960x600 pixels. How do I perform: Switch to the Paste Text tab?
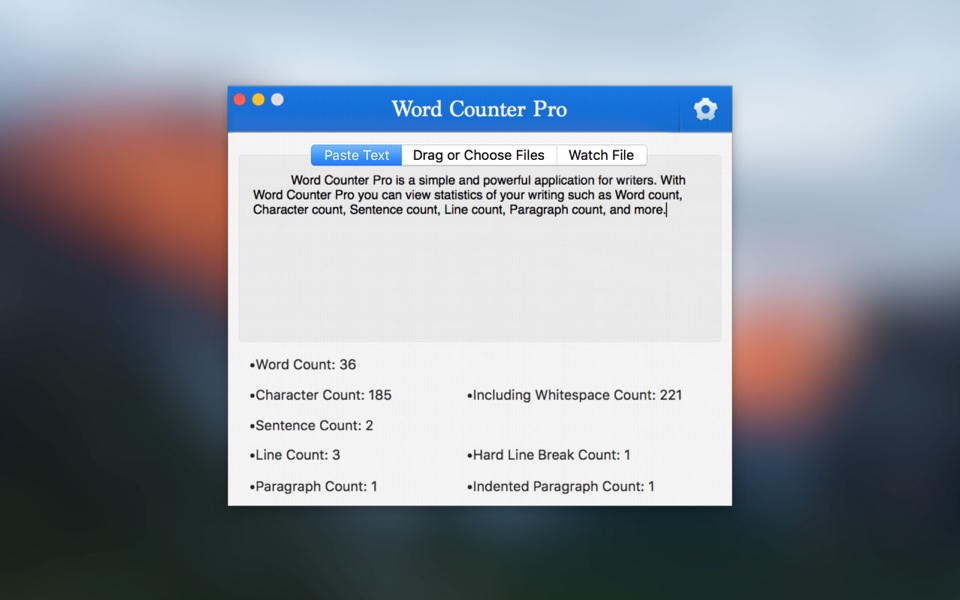tap(356, 155)
